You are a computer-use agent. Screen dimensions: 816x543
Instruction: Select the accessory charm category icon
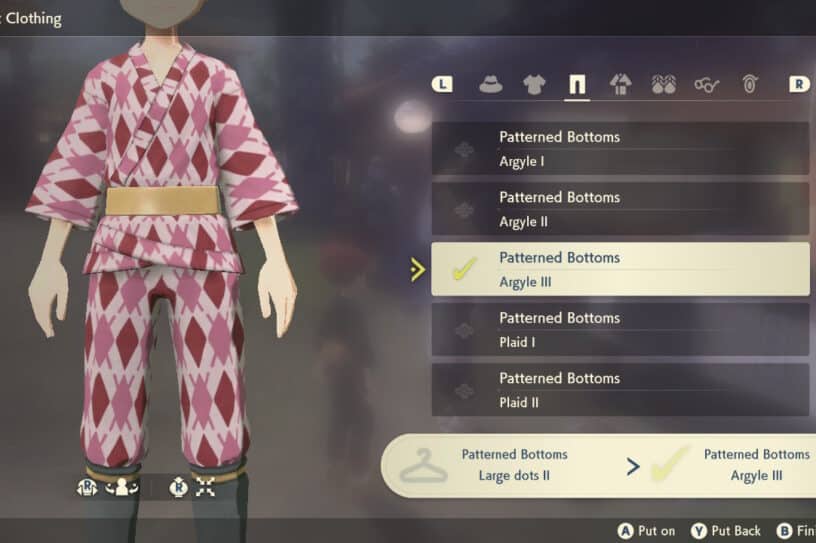pos(749,84)
